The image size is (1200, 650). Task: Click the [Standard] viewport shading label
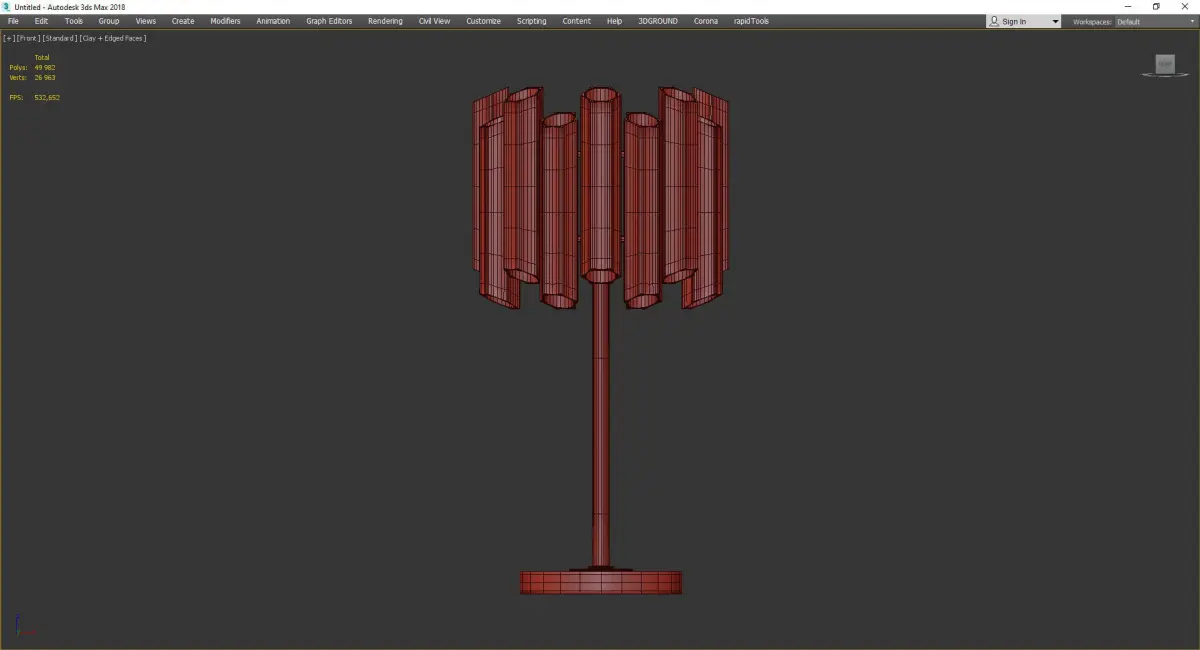tap(59, 38)
